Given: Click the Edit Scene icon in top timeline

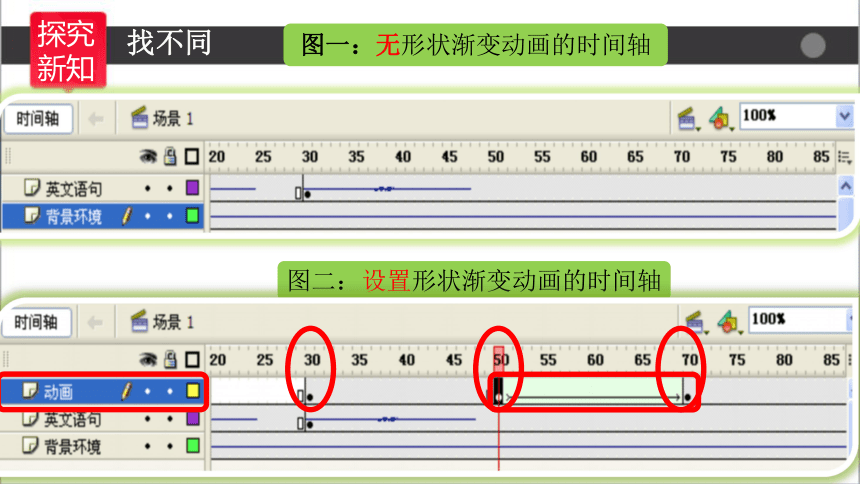Looking at the screenshot, I should (688, 118).
